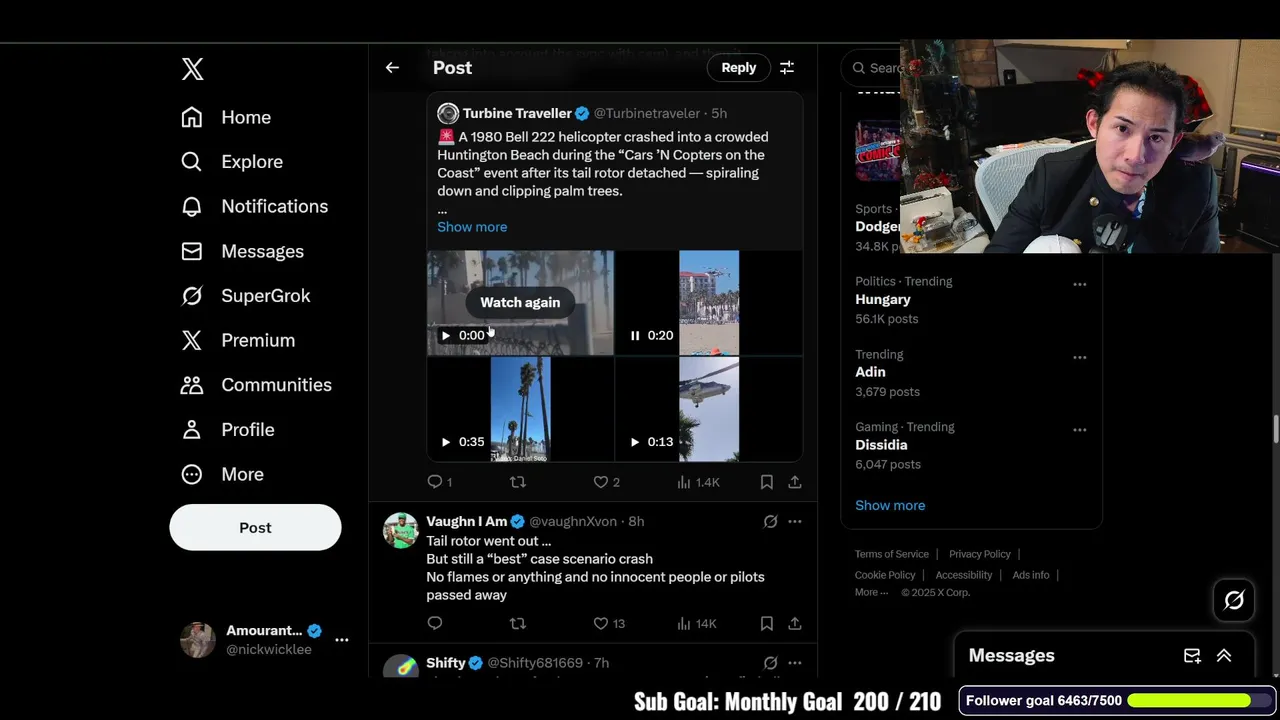Open account menu dots beside Amourant

point(342,640)
